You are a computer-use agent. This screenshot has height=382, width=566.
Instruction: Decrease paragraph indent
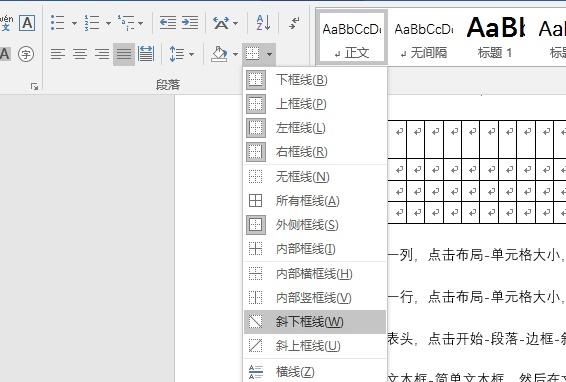click(x=168, y=23)
